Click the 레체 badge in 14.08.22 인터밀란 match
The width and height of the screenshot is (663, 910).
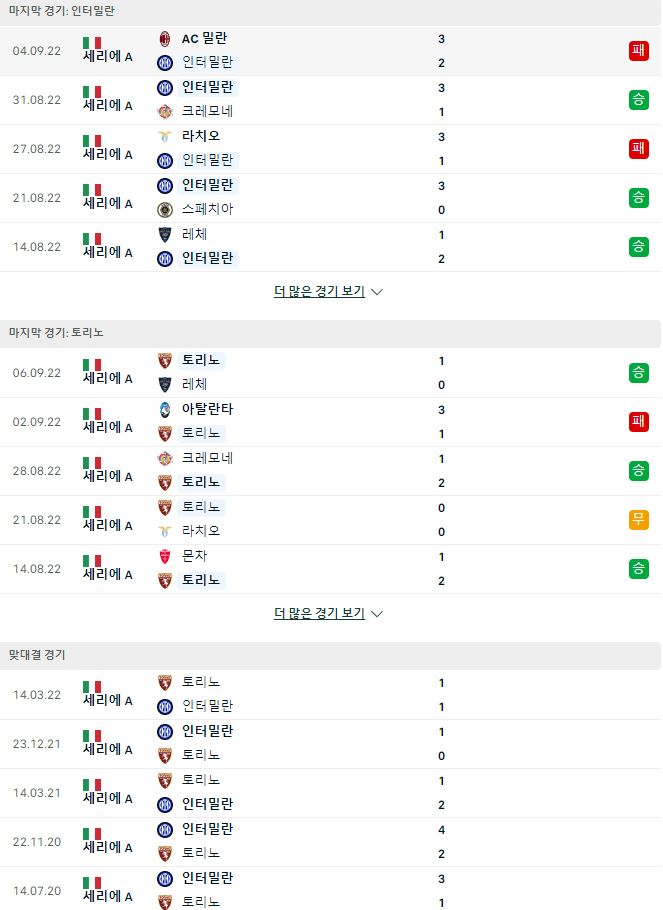[165, 234]
